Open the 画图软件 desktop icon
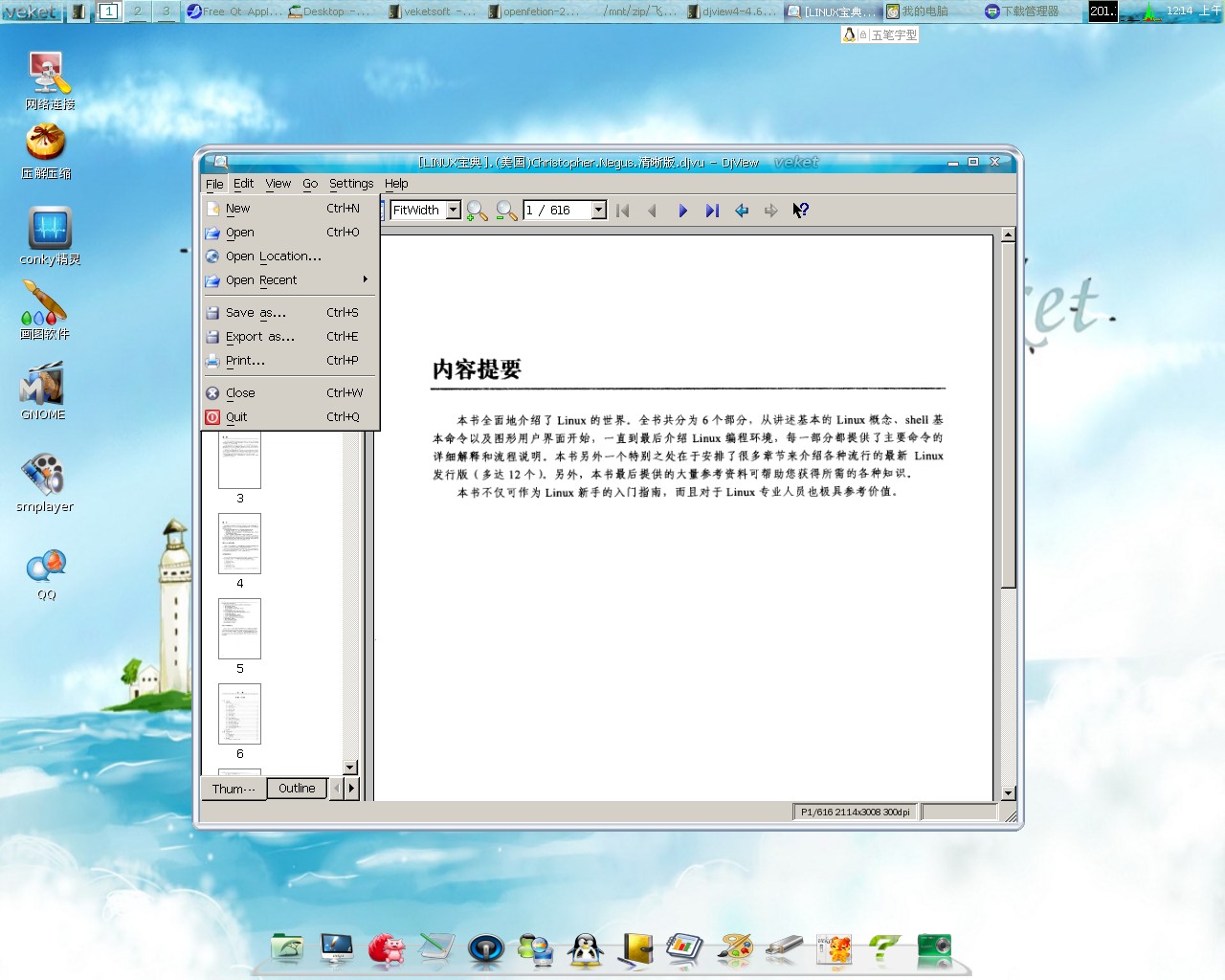Screen dimensions: 1225x980 coord(44,311)
